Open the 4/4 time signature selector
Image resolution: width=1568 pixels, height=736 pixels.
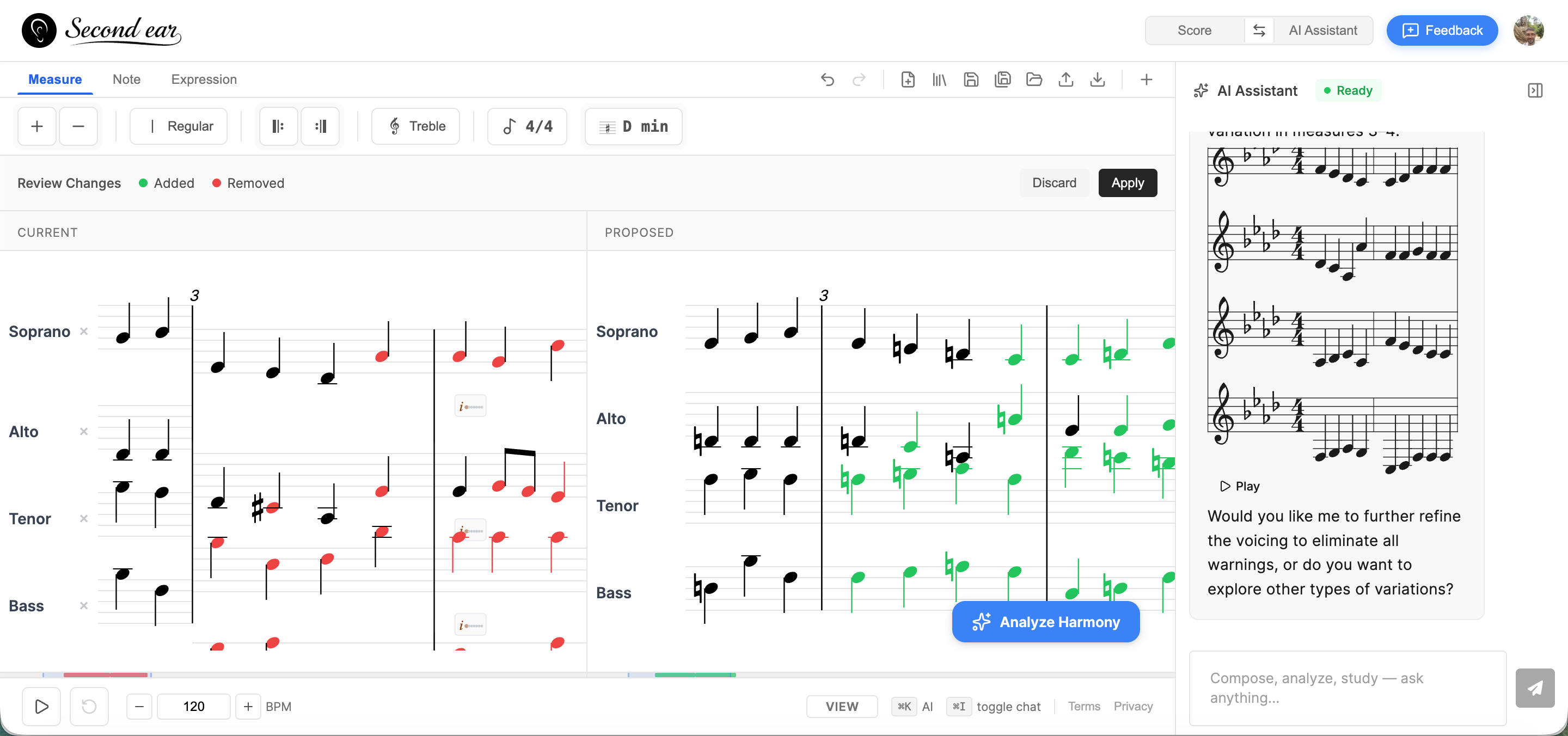tap(527, 126)
